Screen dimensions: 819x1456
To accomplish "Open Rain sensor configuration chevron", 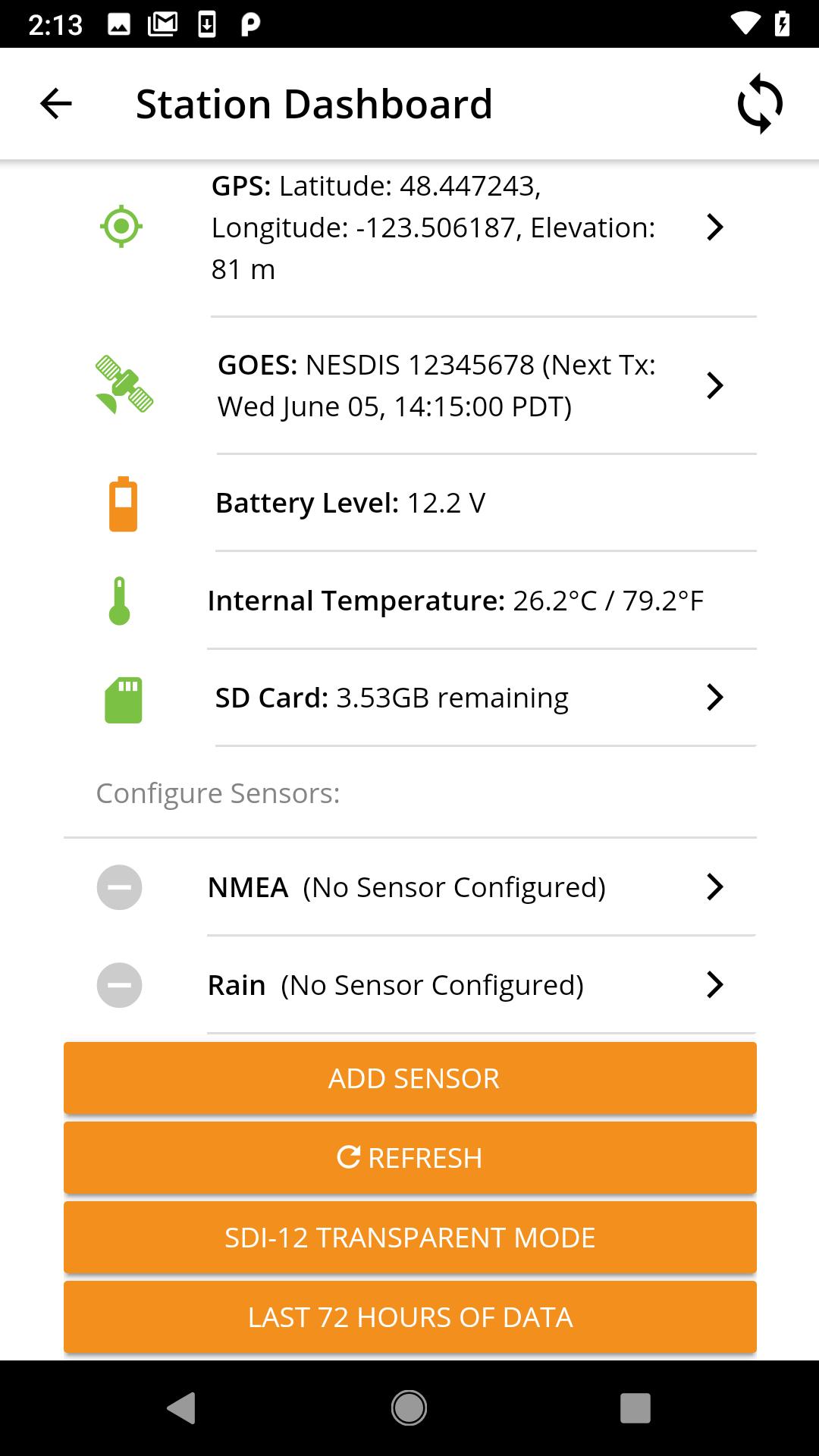I will pyautogui.click(x=714, y=984).
